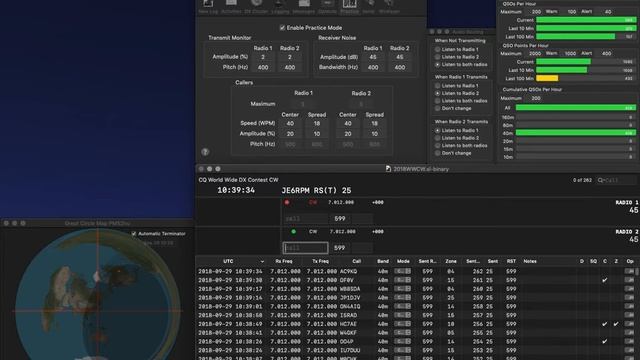Click QSO Points Per Hour Warn value 1000
This screenshot has width=640, height=360.
[x=570, y=53]
